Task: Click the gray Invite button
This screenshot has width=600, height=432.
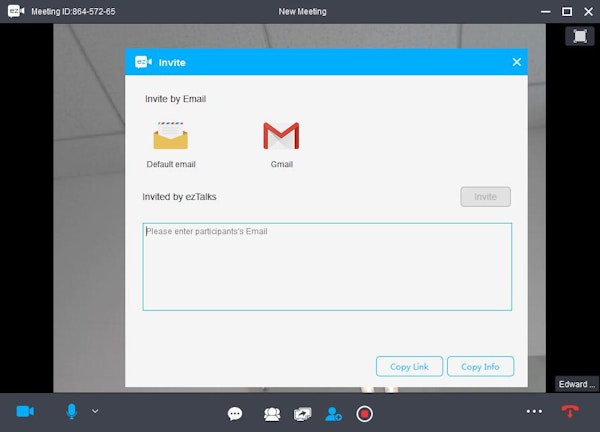Action: [x=485, y=197]
